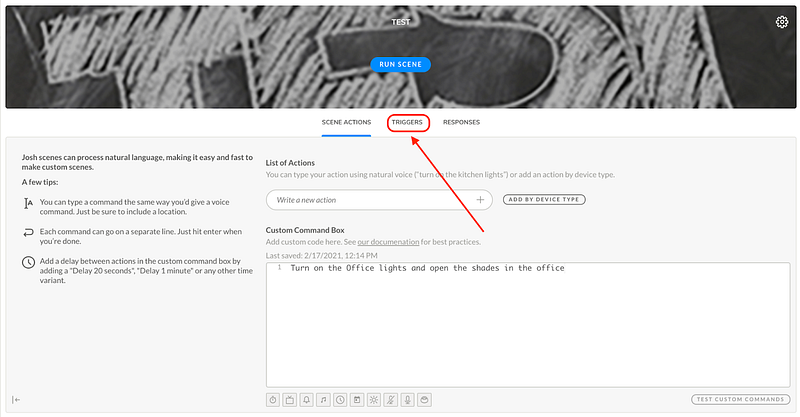Click the 'Last saved: 2/17/2021, 12:14 PM' text
The width and height of the screenshot is (800, 417).
[x=321, y=255]
